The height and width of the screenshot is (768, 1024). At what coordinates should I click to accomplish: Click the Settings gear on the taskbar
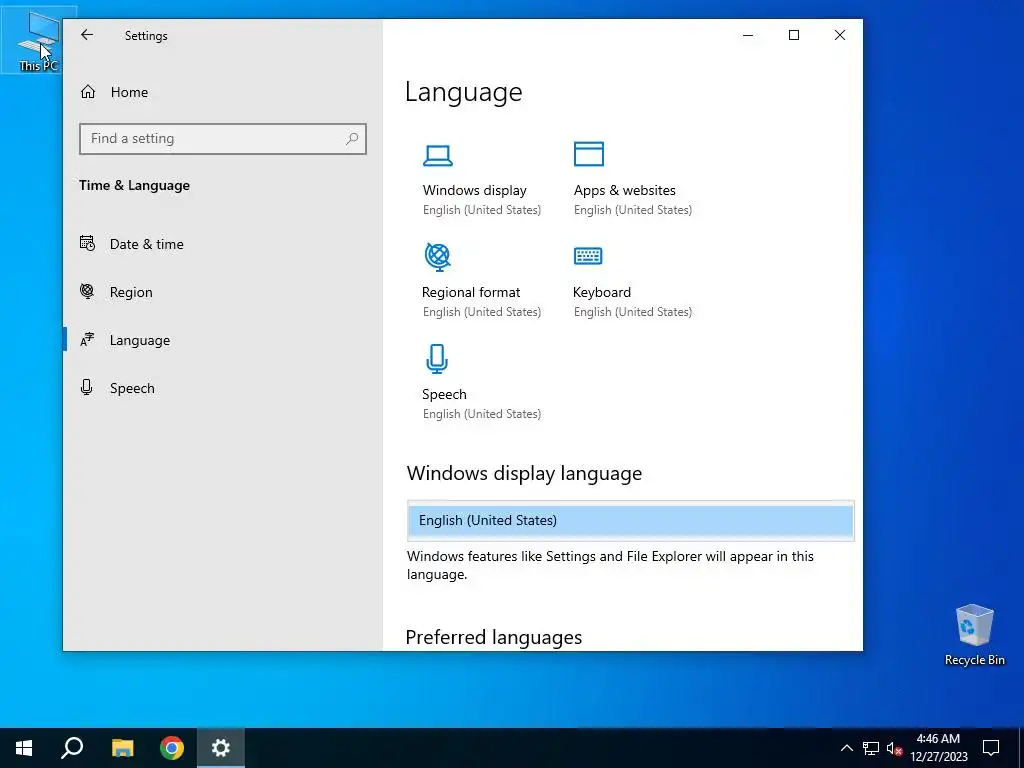click(221, 748)
